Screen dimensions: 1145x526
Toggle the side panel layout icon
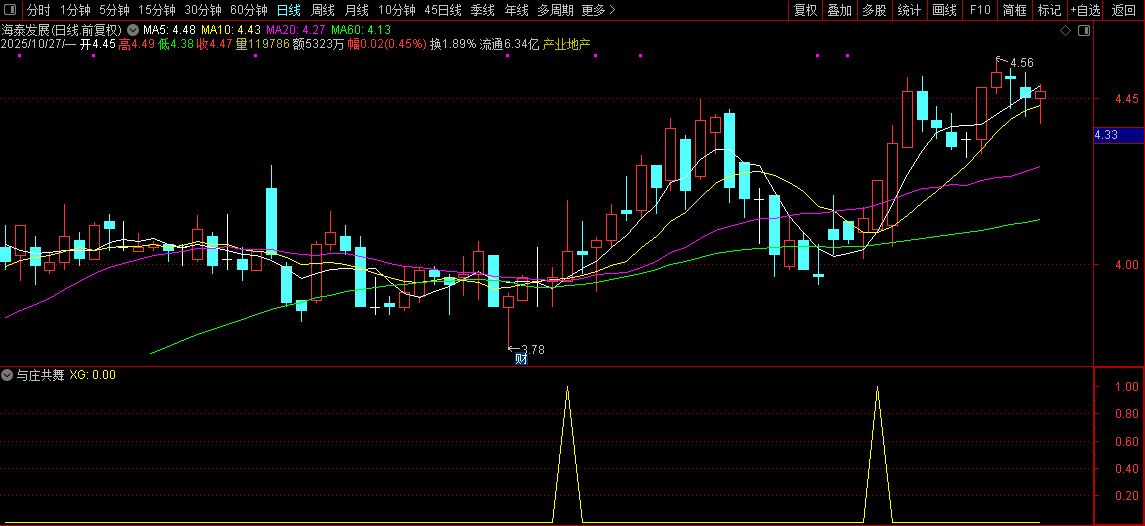1086,31
